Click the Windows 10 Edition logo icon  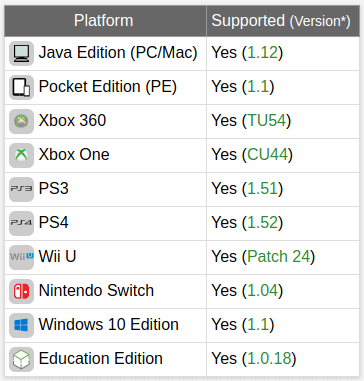point(21,325)
